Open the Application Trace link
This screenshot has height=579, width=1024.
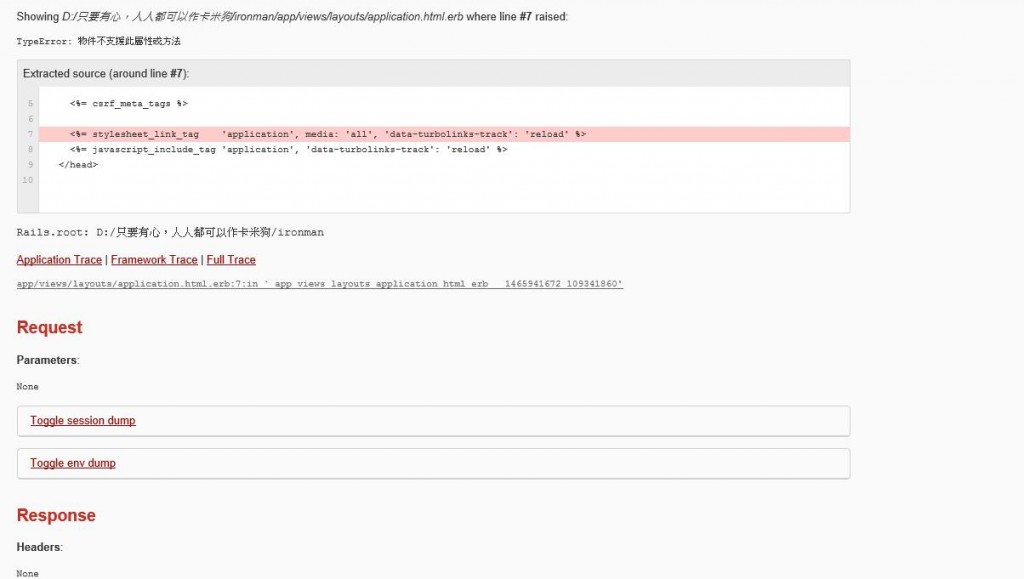point(59,260)
